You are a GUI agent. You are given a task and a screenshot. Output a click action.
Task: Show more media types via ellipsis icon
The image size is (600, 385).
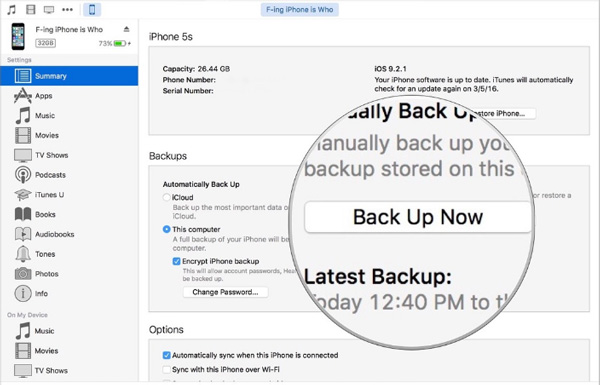tap(67, 10)
